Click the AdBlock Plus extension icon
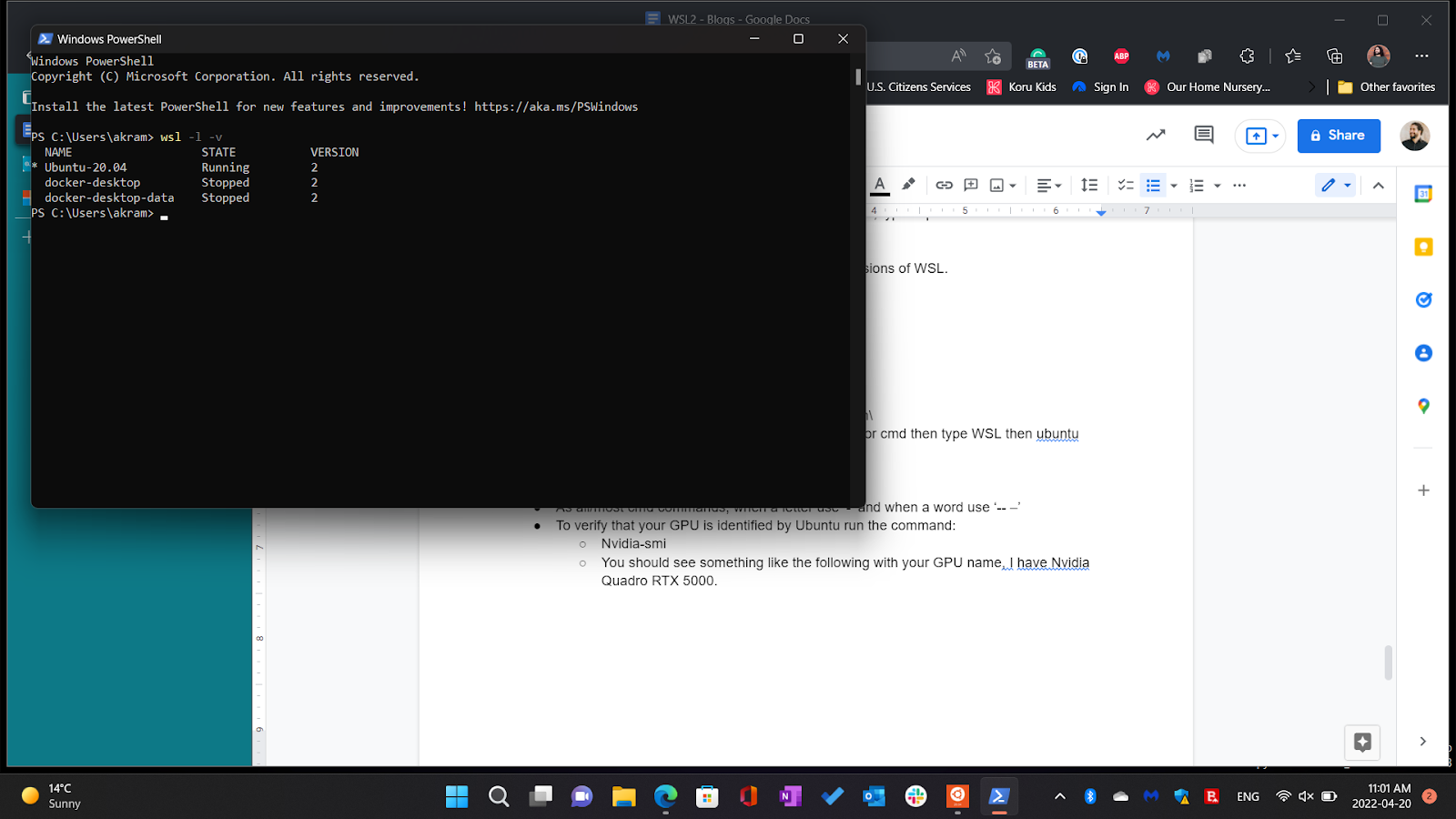The height and width of the screenshot is (819, 1456). [1121, 56]
